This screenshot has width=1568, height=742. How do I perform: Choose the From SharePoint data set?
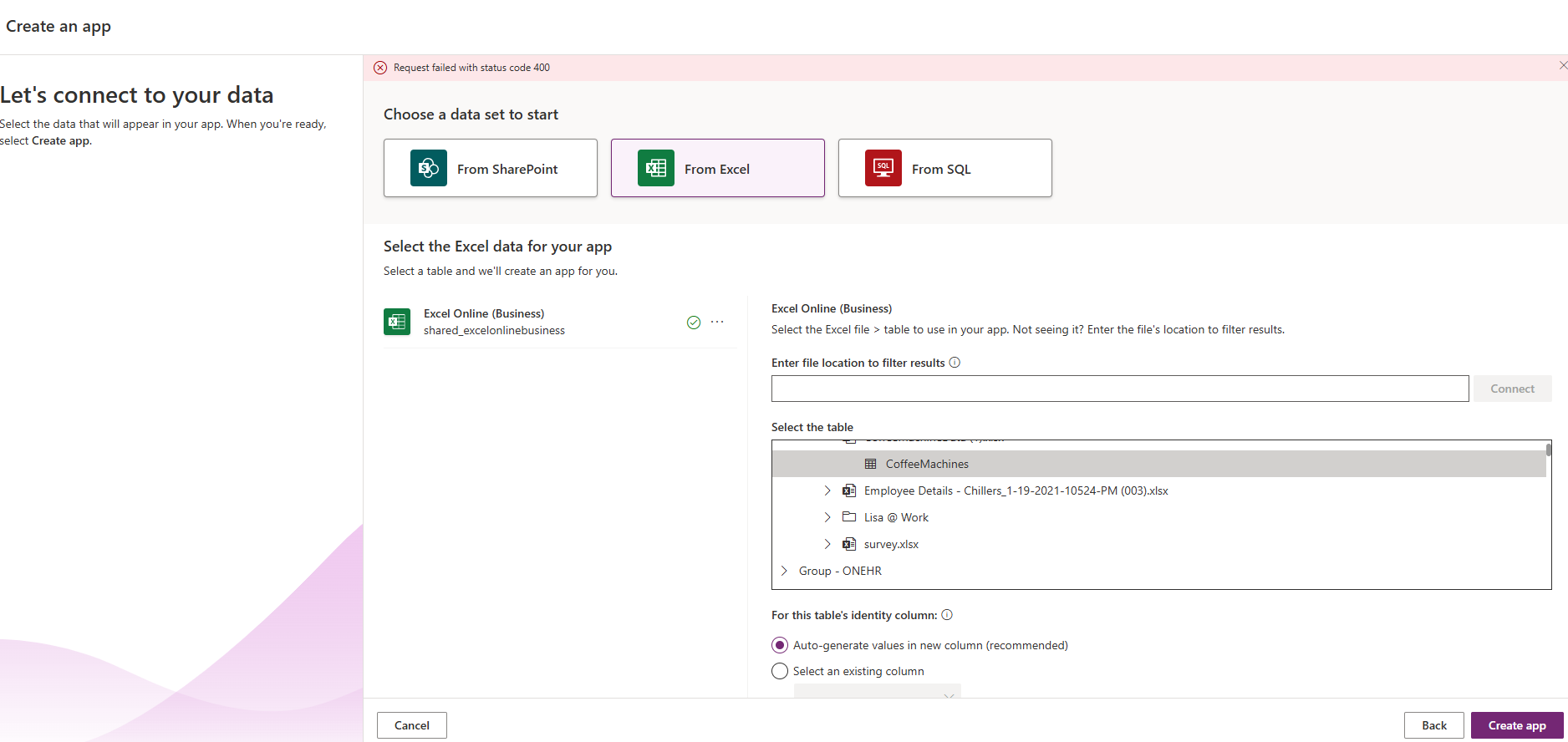click(491, 168)
